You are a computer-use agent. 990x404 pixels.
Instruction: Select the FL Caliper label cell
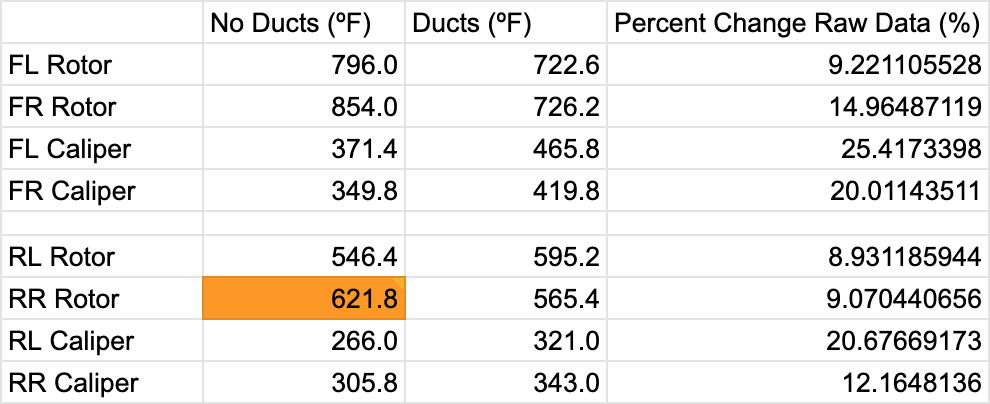102,149
